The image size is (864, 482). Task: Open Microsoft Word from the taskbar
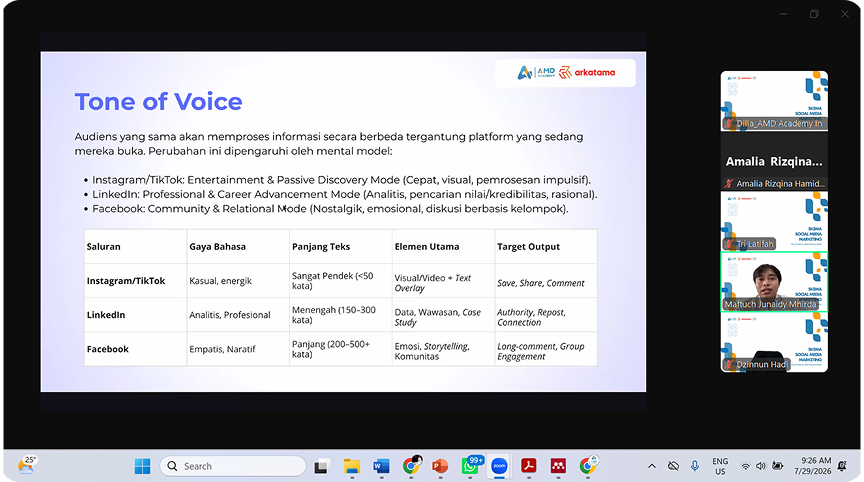tap(381, 467)
